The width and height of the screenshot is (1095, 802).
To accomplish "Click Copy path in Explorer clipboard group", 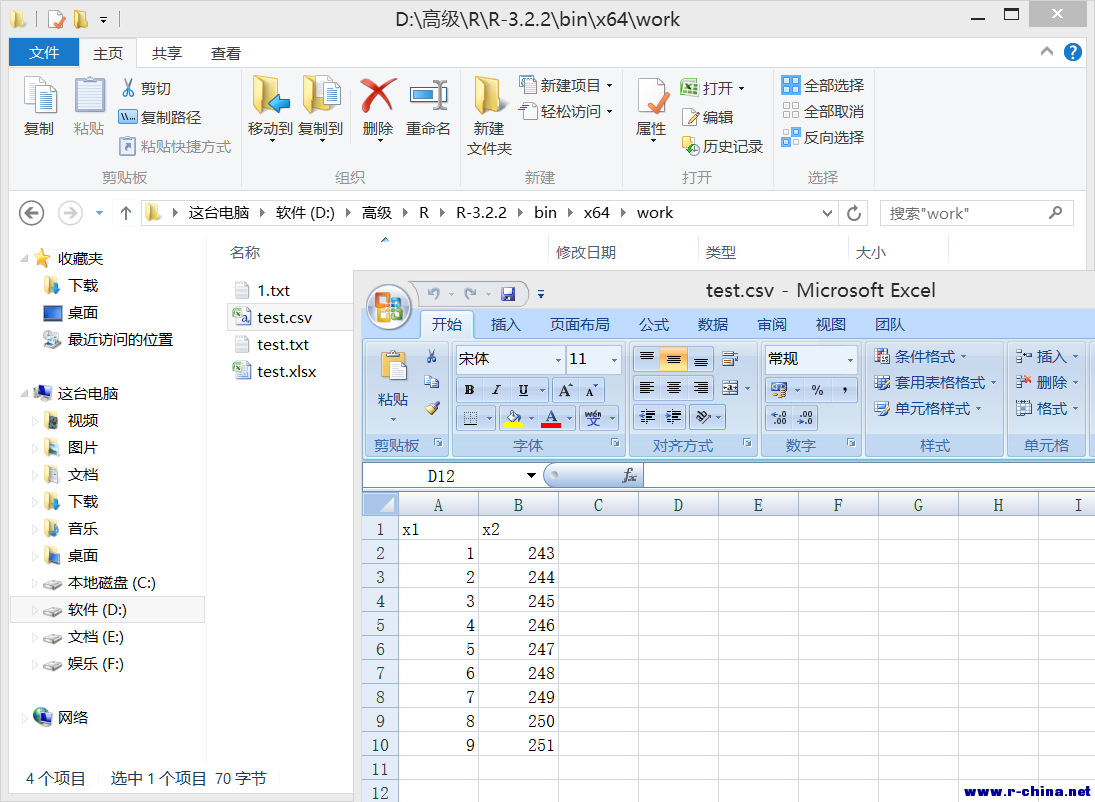I will (160, 117).
